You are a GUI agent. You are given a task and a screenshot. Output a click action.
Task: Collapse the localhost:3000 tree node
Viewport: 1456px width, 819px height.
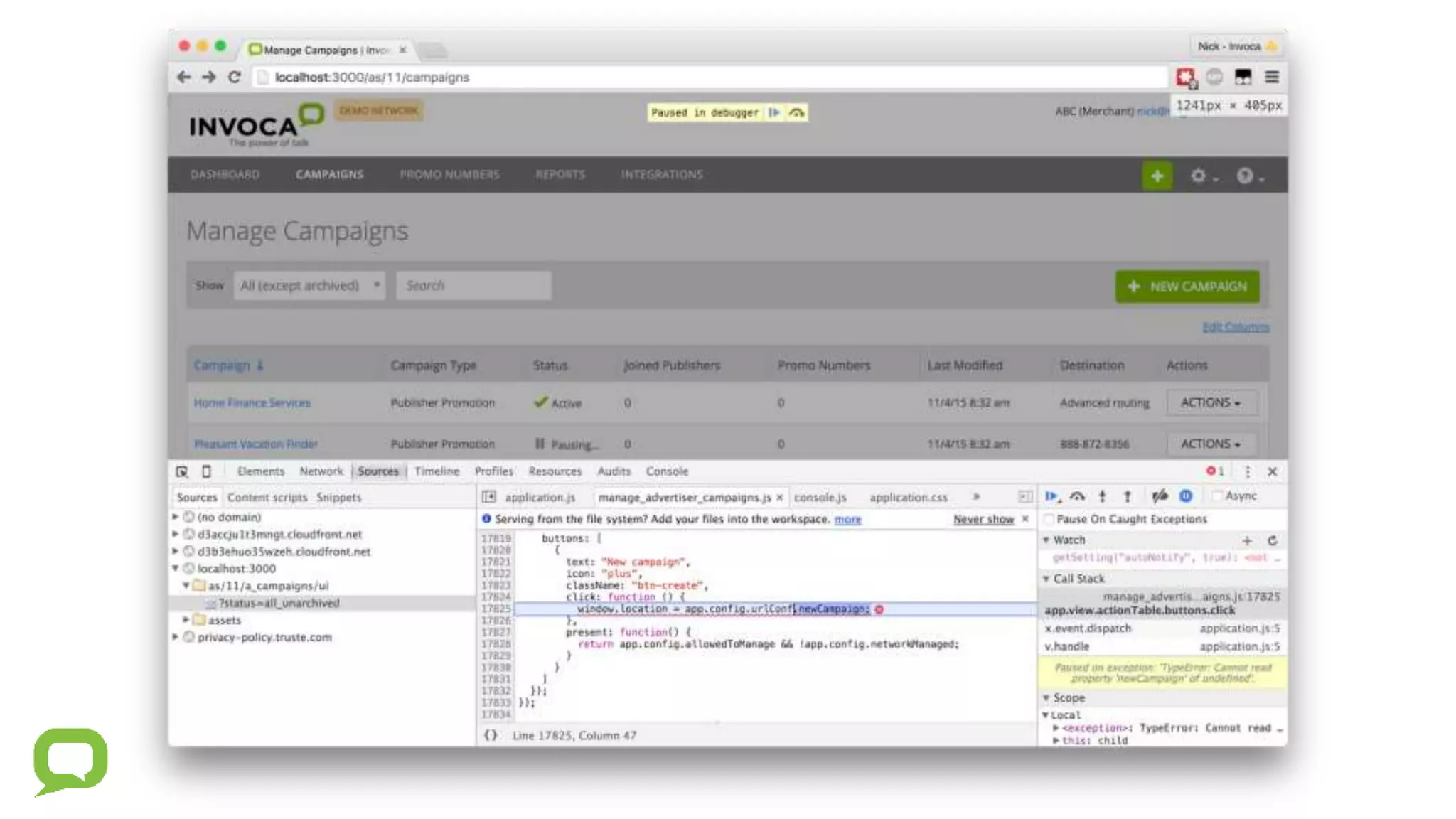tap(175, 568)
